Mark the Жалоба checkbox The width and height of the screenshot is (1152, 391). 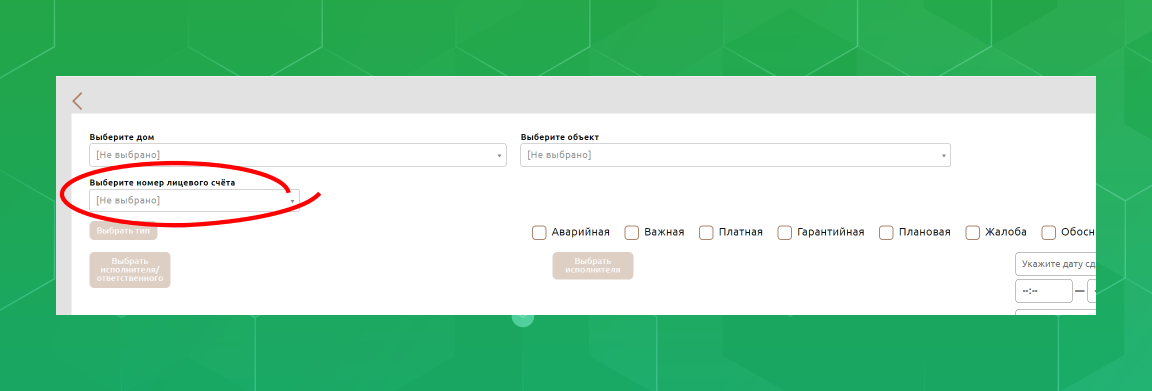[x=973, y=232]
